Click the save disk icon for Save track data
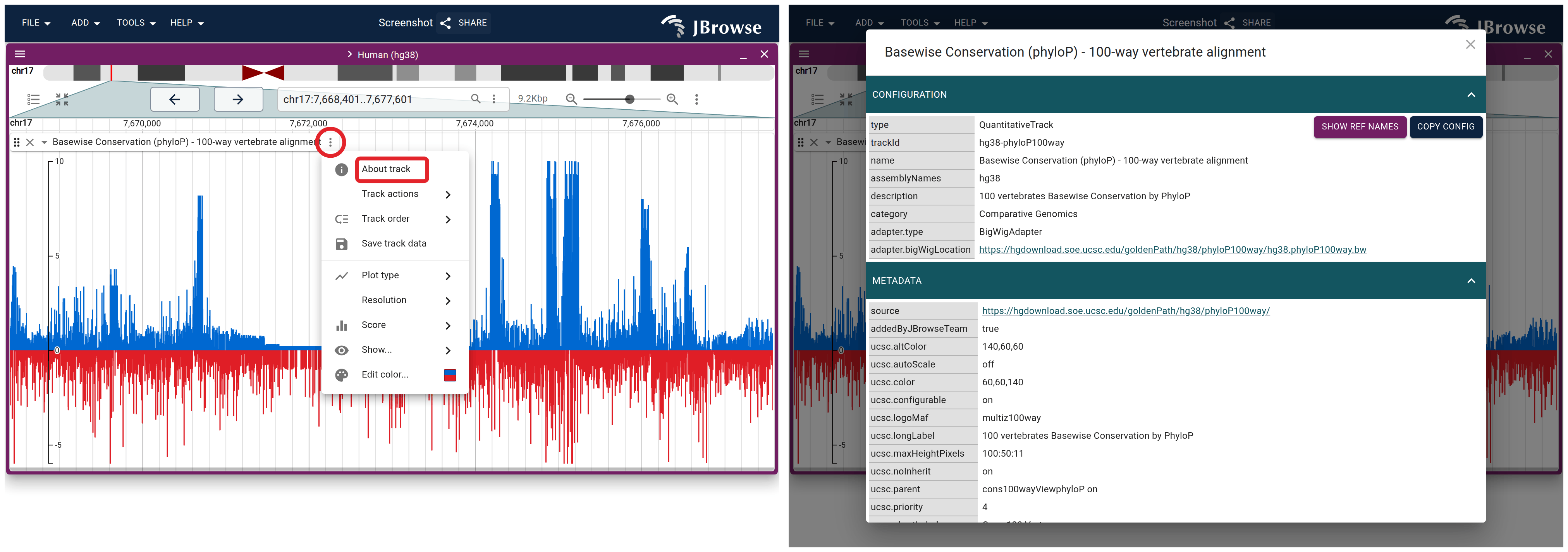 [342, 244]
